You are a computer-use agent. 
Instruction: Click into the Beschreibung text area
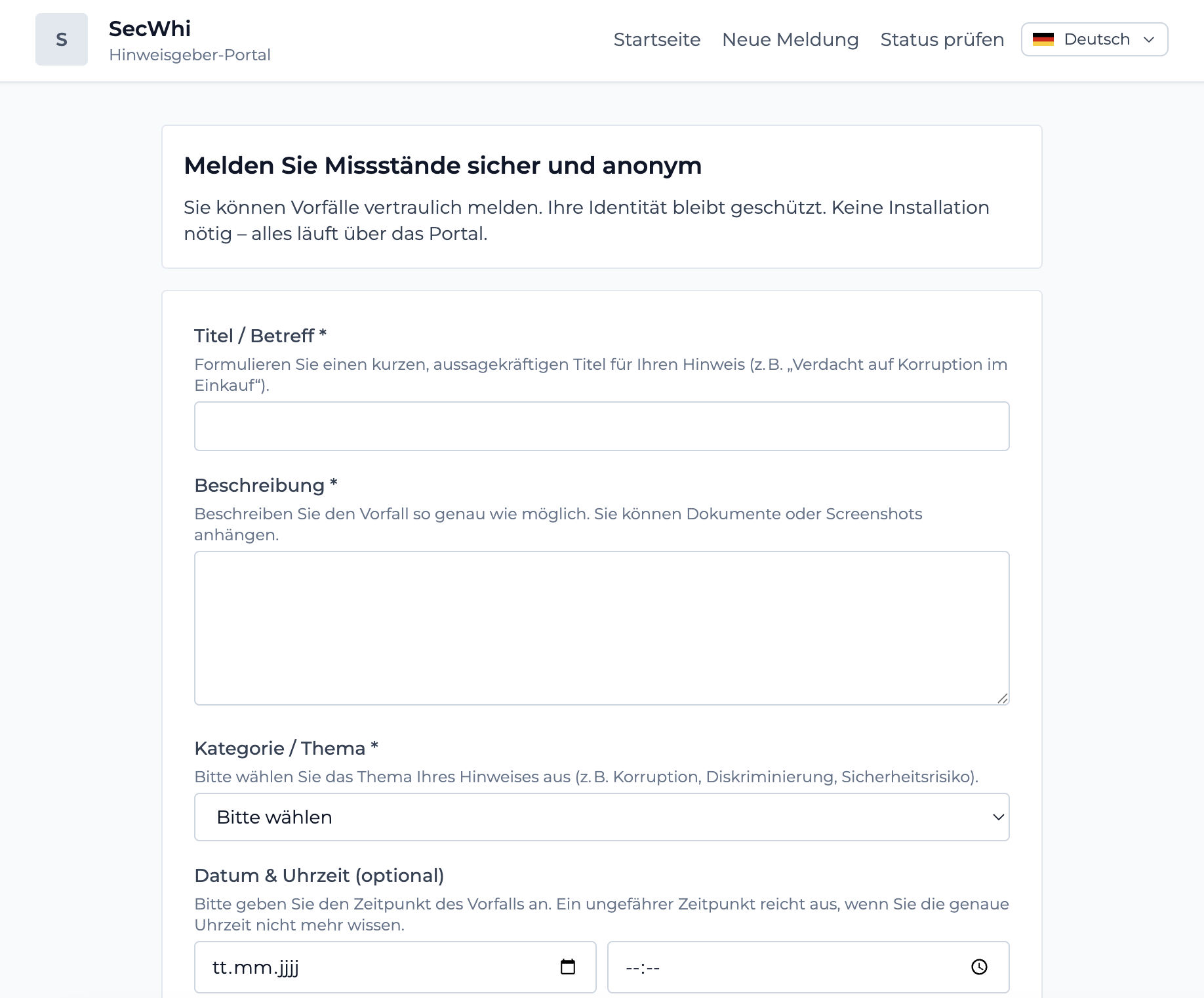[x=601, y=628]
